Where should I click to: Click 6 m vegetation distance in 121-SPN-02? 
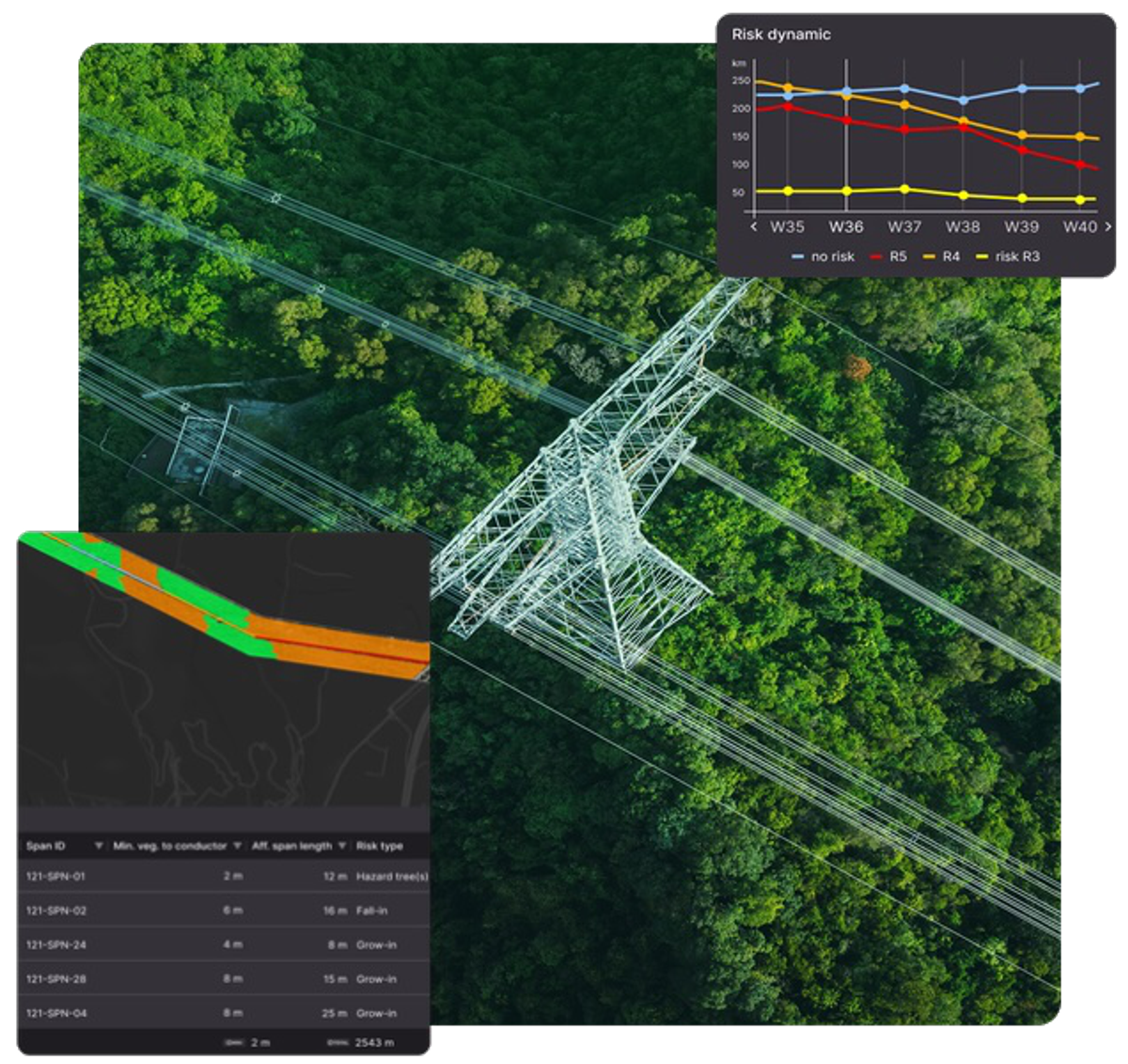pos(233,910)
